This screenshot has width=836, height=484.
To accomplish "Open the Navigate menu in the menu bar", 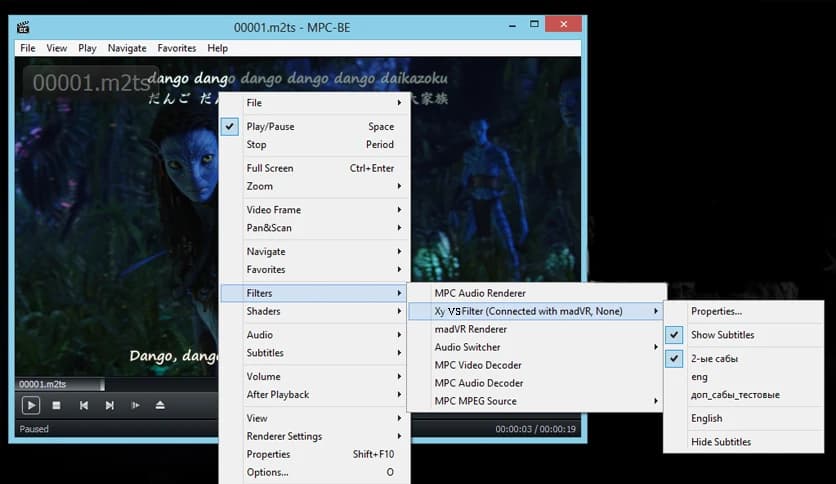I will [127, 48].
